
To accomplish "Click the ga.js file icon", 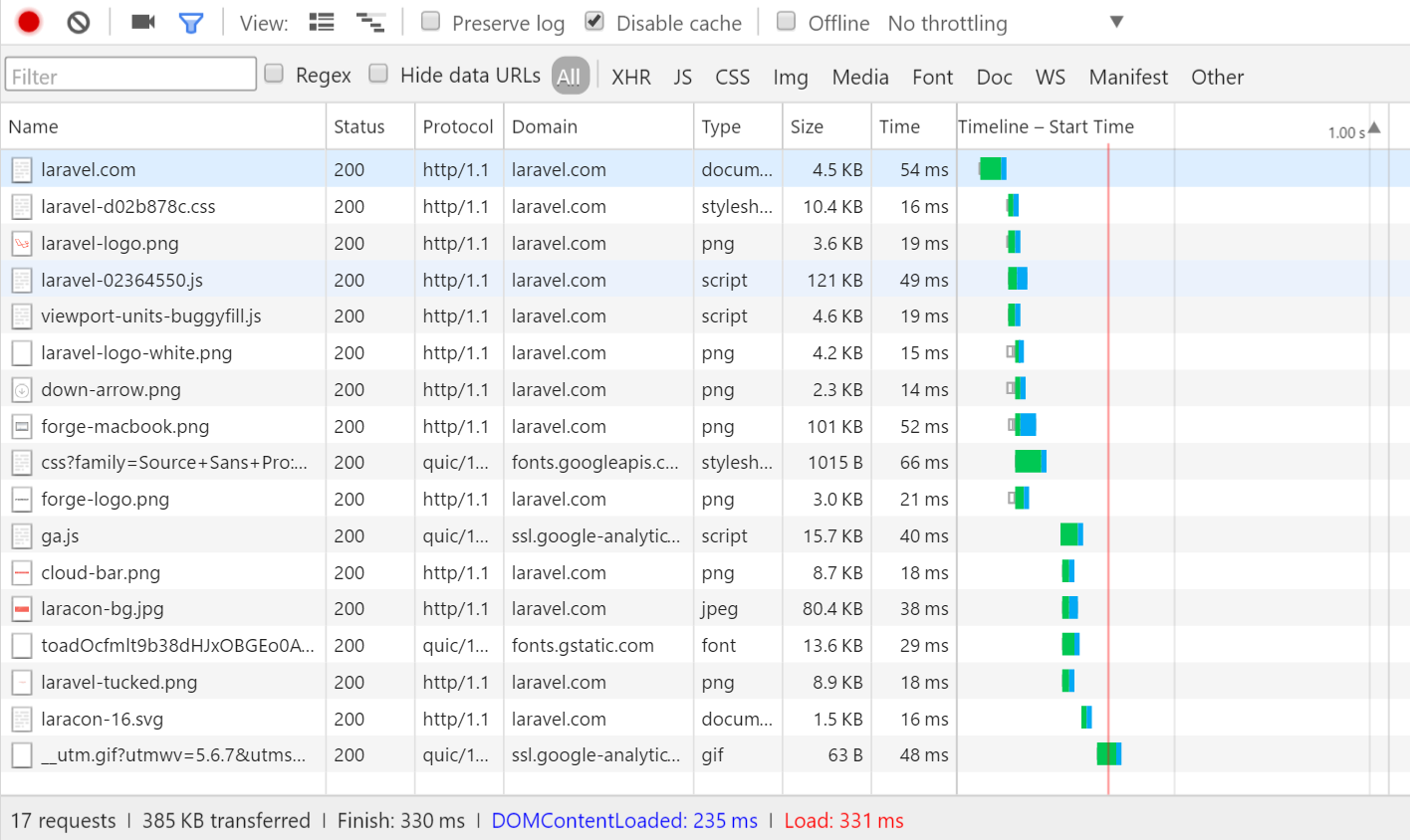I will coord(22,536).
